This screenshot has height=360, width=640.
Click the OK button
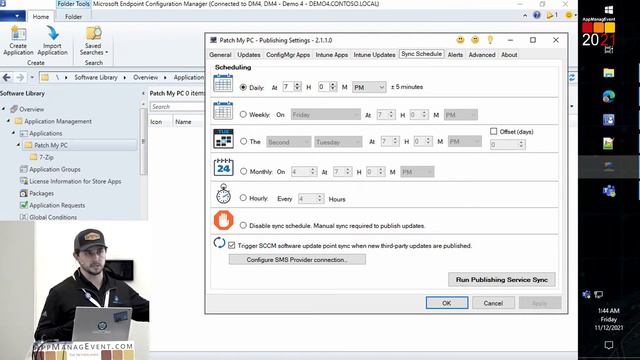coord(447,303)
